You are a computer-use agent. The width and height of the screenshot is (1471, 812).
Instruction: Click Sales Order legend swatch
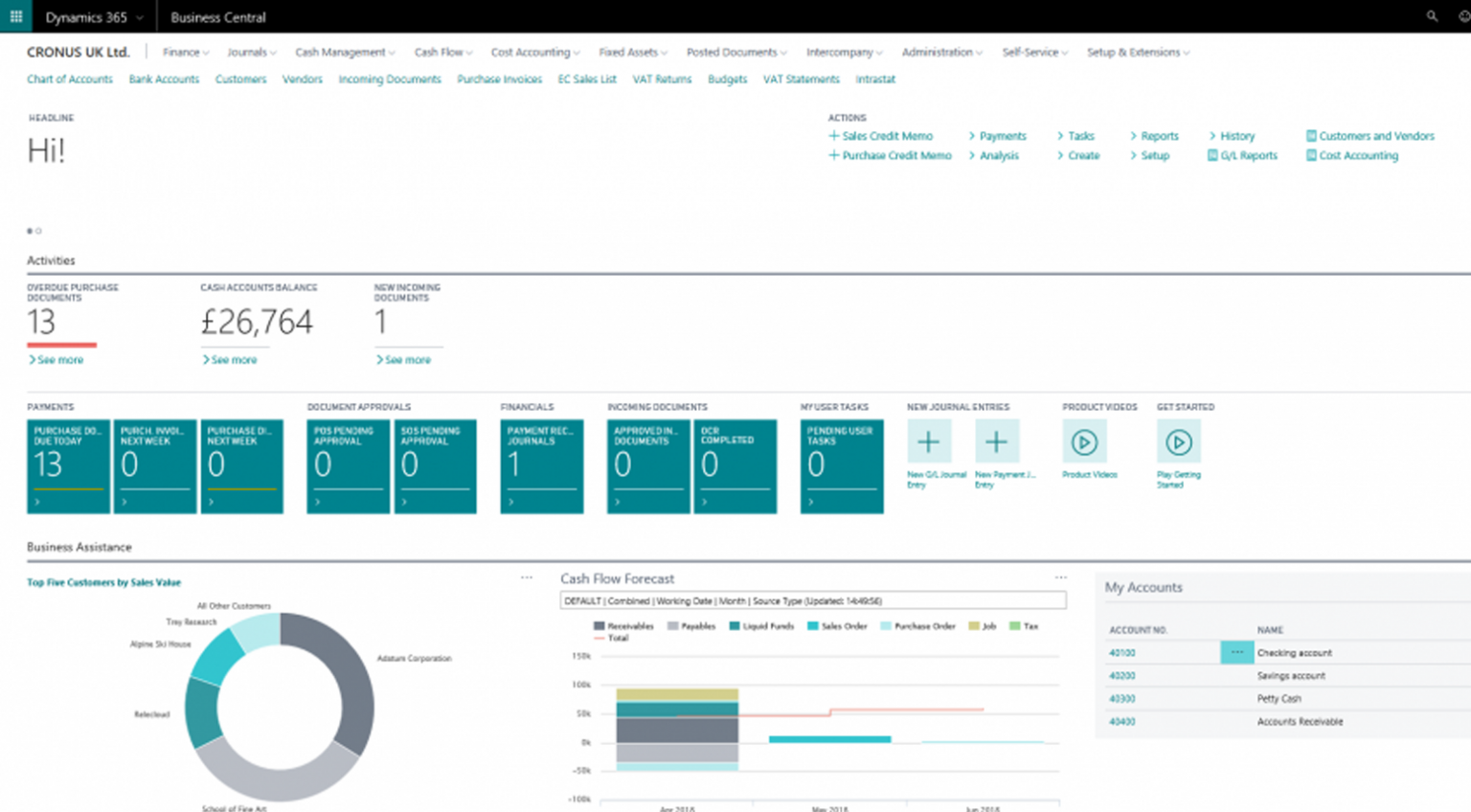tap(812, 626)
